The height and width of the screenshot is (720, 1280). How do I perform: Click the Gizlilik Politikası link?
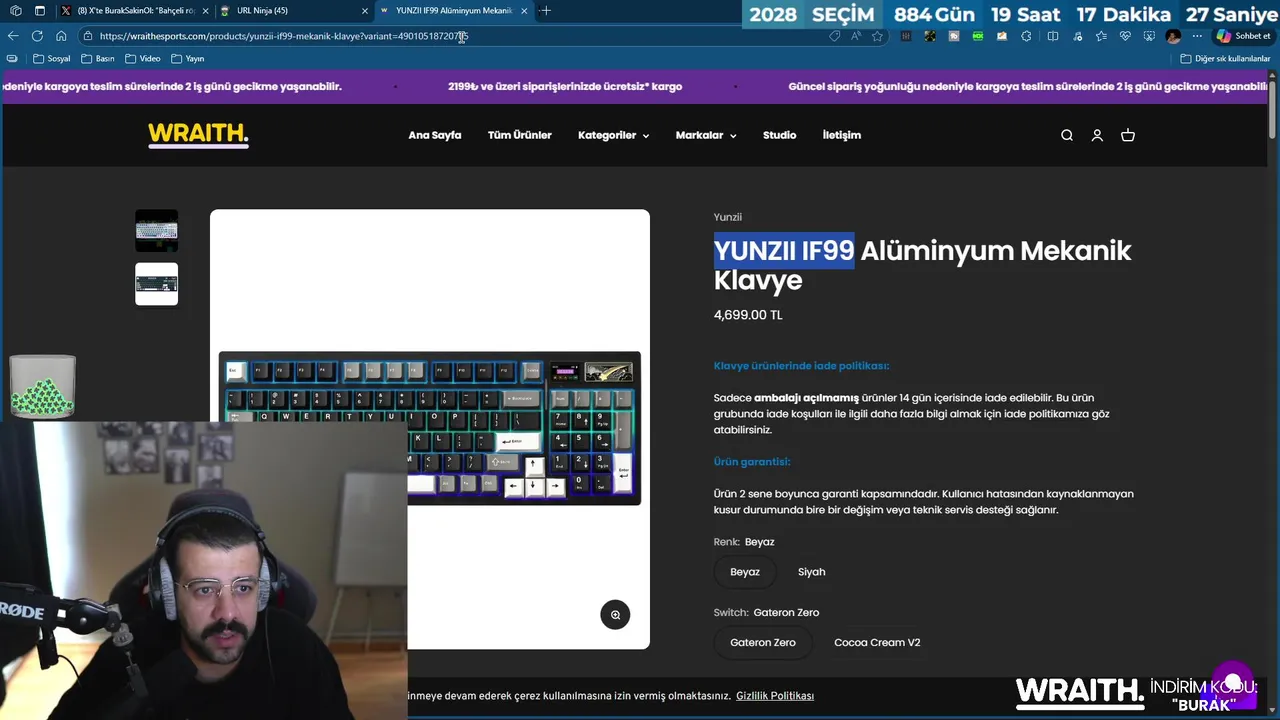point(775,696)
